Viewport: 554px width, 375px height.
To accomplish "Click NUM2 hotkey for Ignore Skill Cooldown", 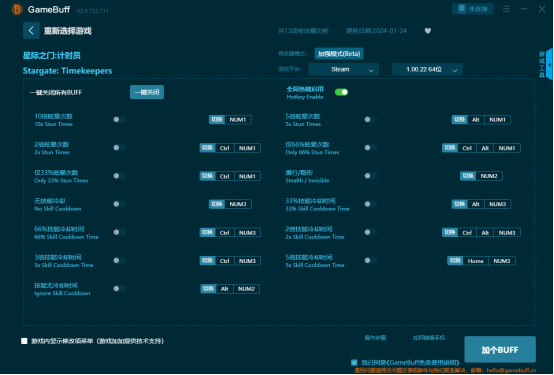I will [x=247, y=289].
